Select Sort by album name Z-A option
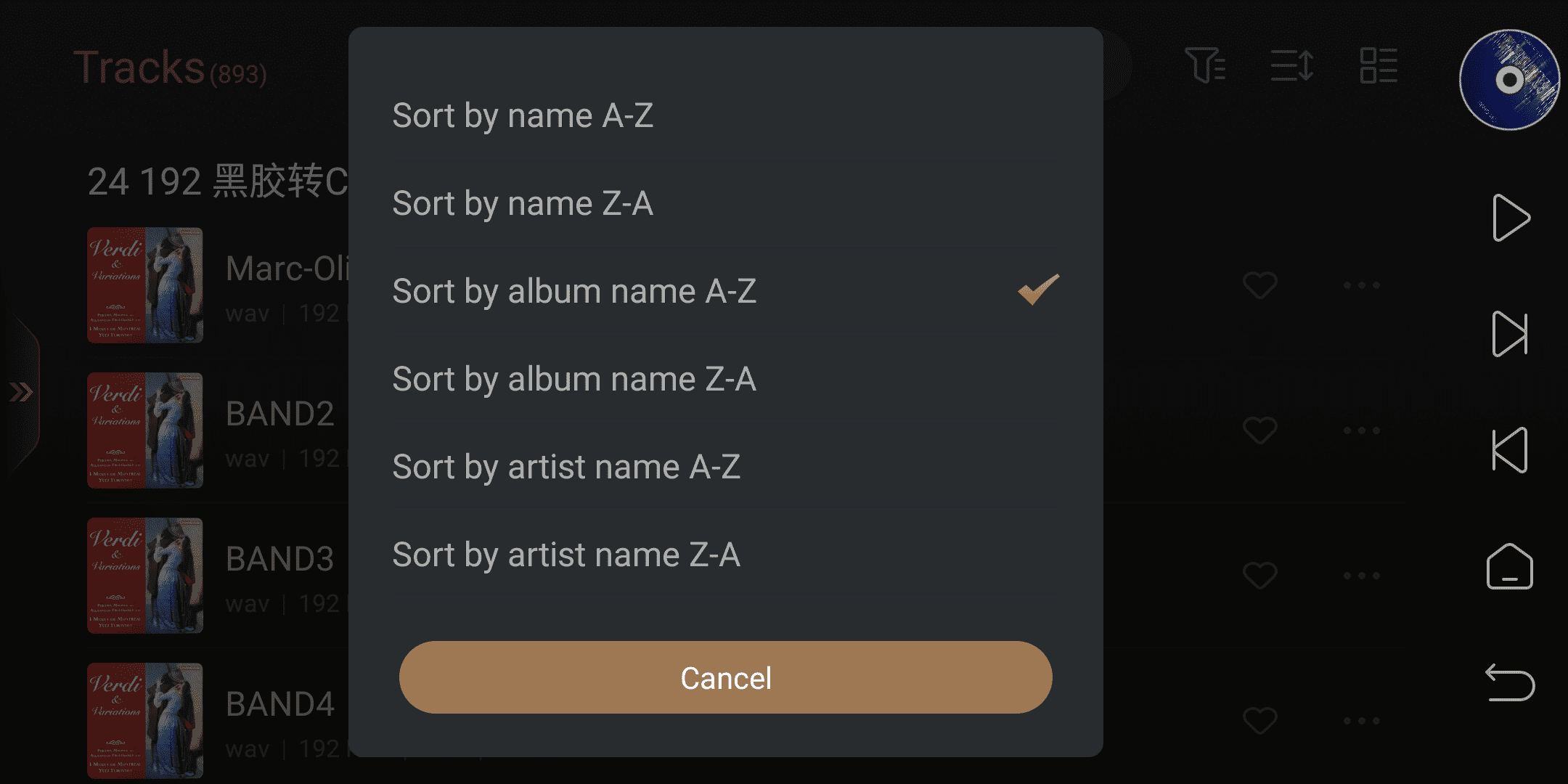 (573, 380)
